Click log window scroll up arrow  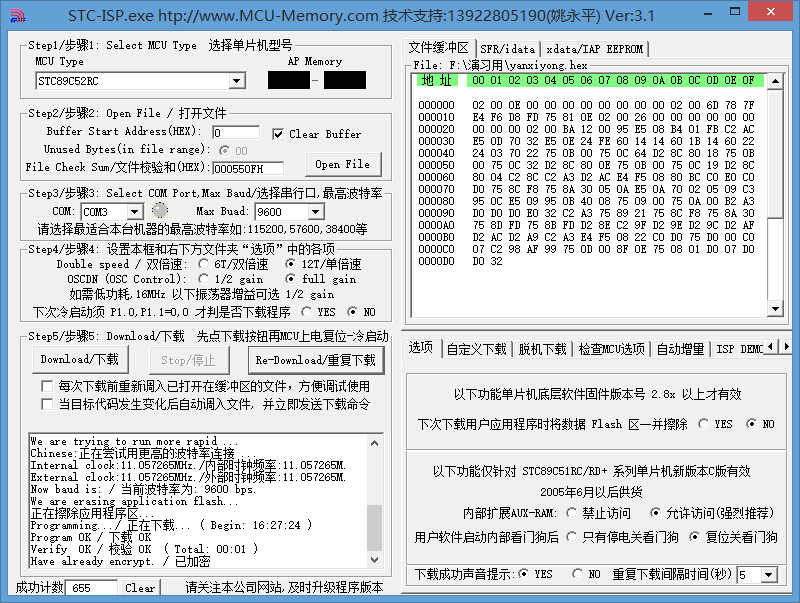tap(374, 443)
